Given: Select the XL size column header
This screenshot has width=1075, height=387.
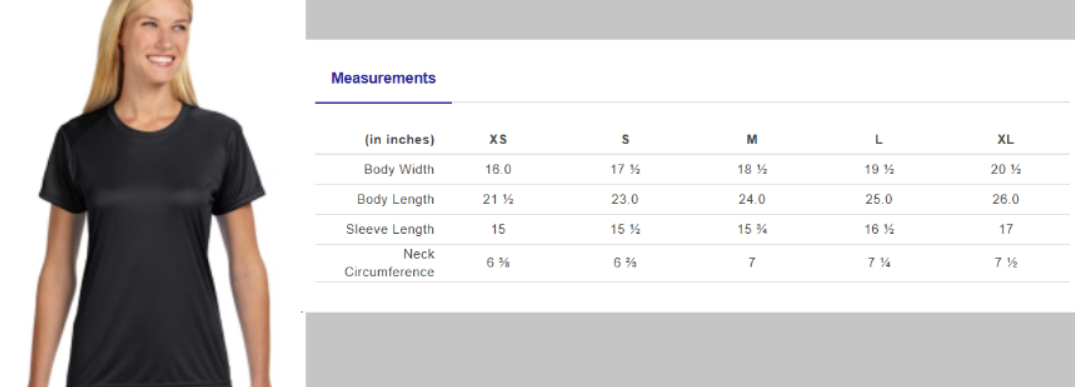Looking at the screenshot, I should (1006, 139).
